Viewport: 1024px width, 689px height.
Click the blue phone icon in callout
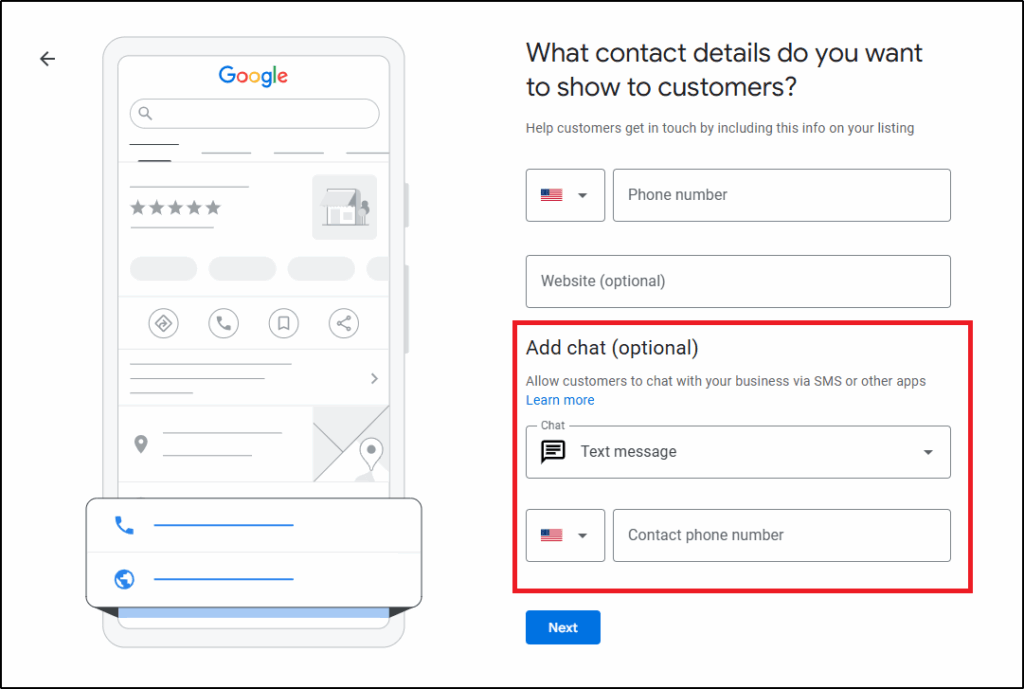124,525
